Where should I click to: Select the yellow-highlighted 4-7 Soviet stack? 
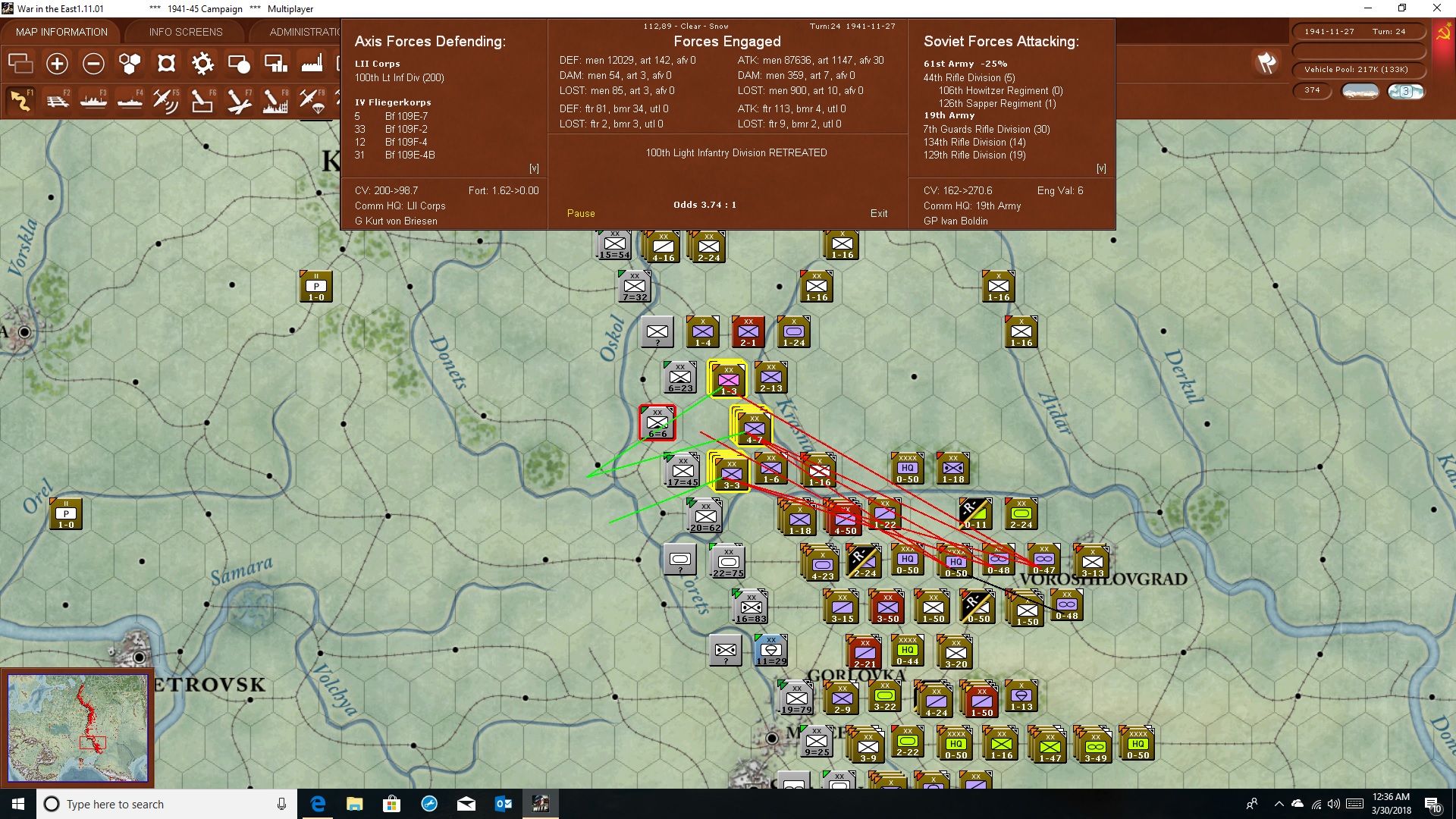pyautogui.click(x=752, y=426)
